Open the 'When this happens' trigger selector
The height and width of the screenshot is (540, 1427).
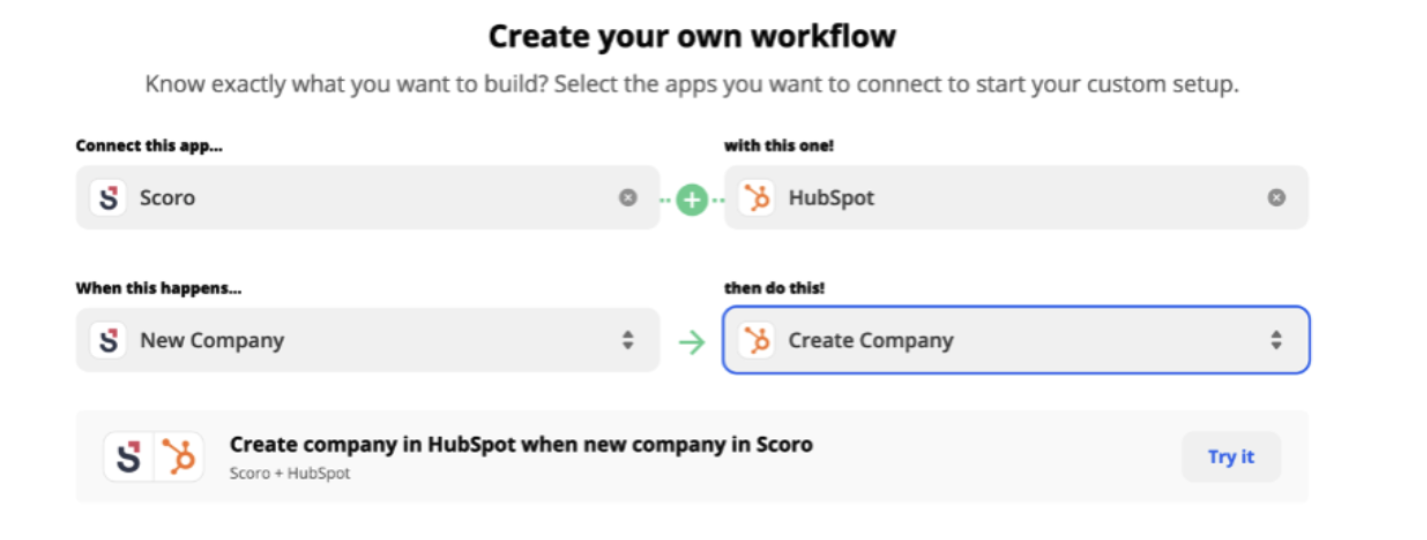[368, 340]
